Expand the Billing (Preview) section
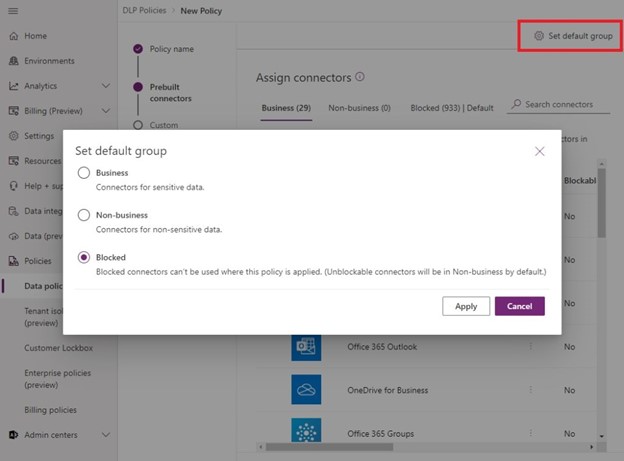 (x=106, y=111)
